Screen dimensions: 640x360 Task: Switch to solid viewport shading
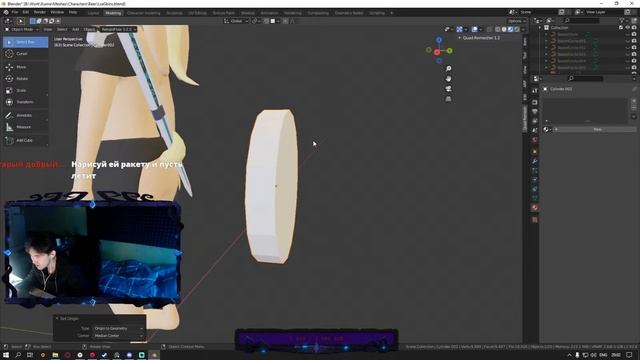coord(504,29)
